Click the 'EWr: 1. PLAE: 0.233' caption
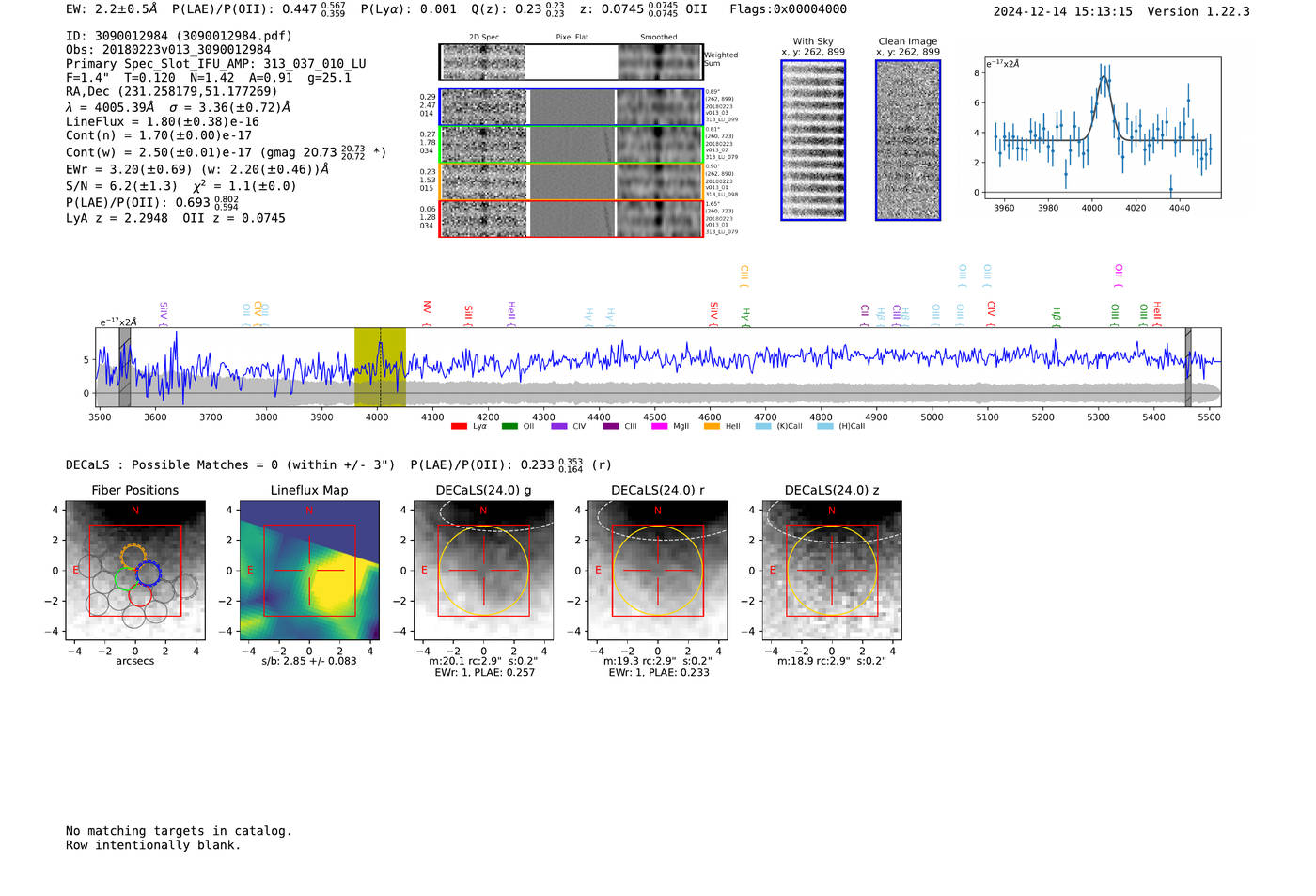Image resolution: width=1316 pixels, height=896 pixels. click(x=658, y=672)
